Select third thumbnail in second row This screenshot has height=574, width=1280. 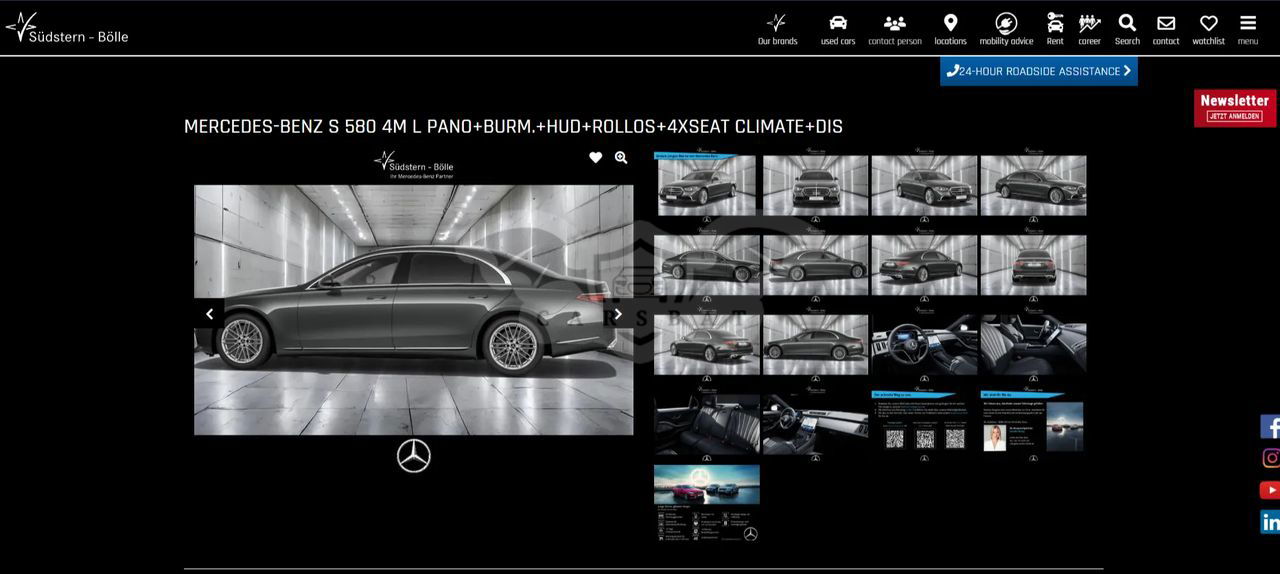pos(924,266)
